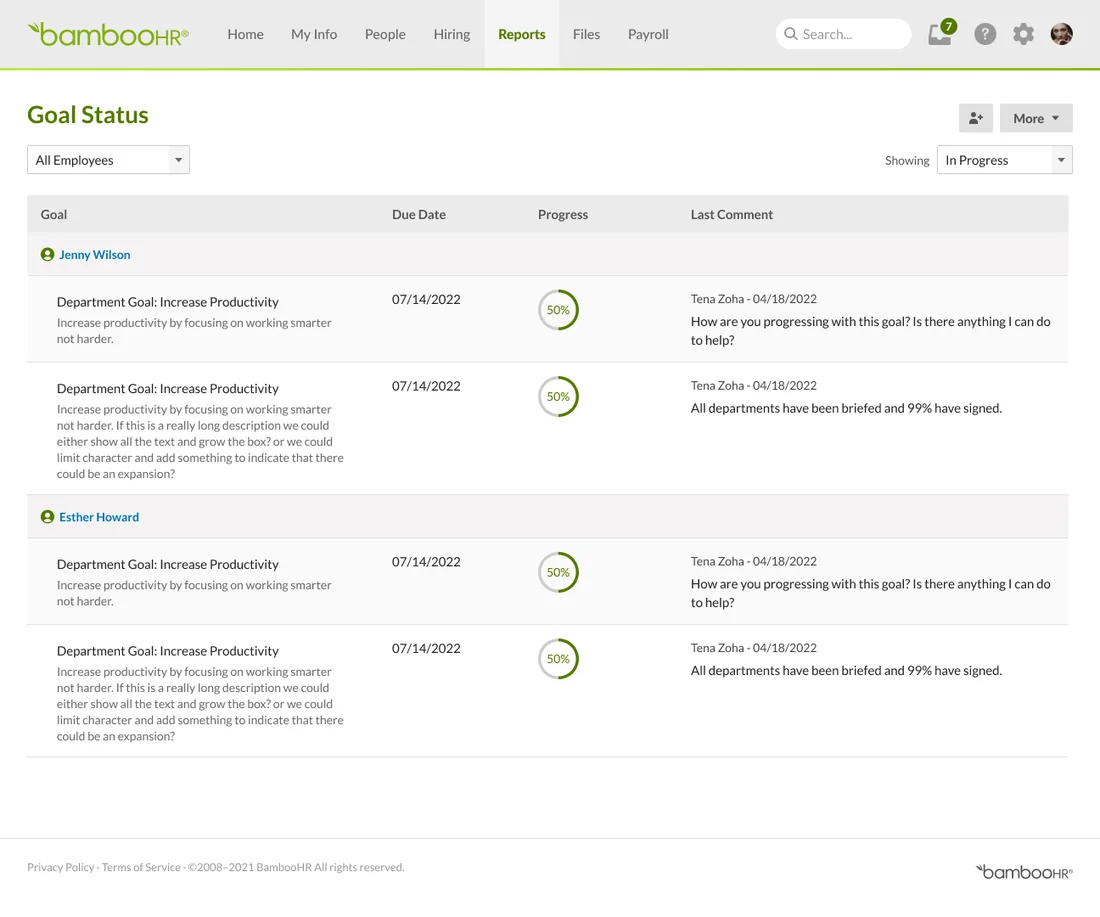This screenshot has width=1100, height=917.
Task: Click Jenny Wilson's profile icon
Action: point(48,255)
